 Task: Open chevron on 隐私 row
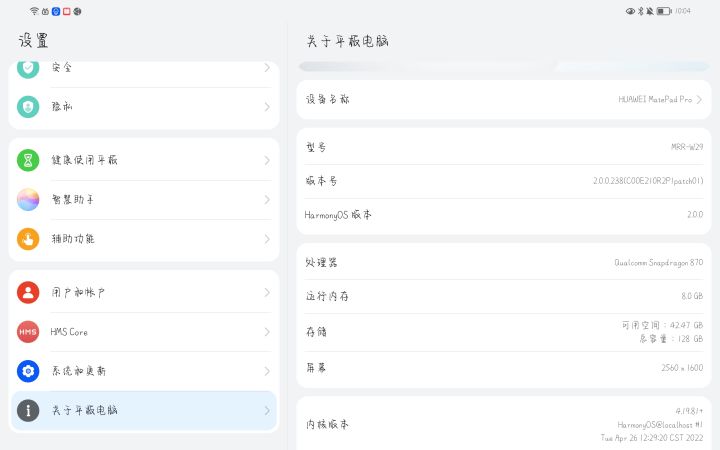pyautogui.click(x=267, y=107)
